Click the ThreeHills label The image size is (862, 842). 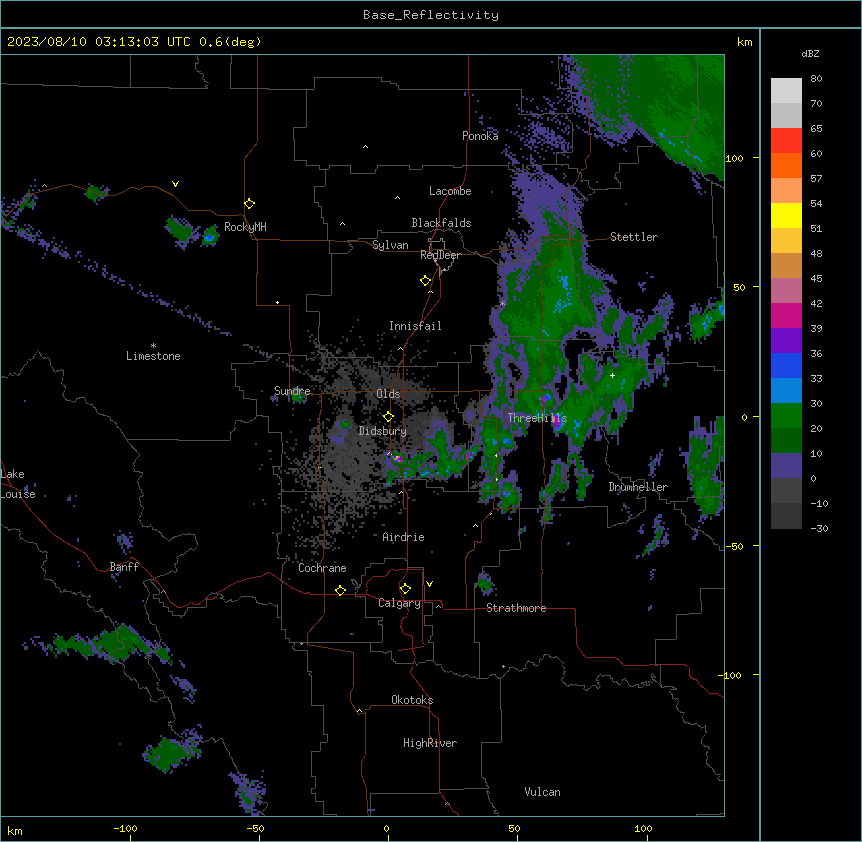(x=537, y=418)
